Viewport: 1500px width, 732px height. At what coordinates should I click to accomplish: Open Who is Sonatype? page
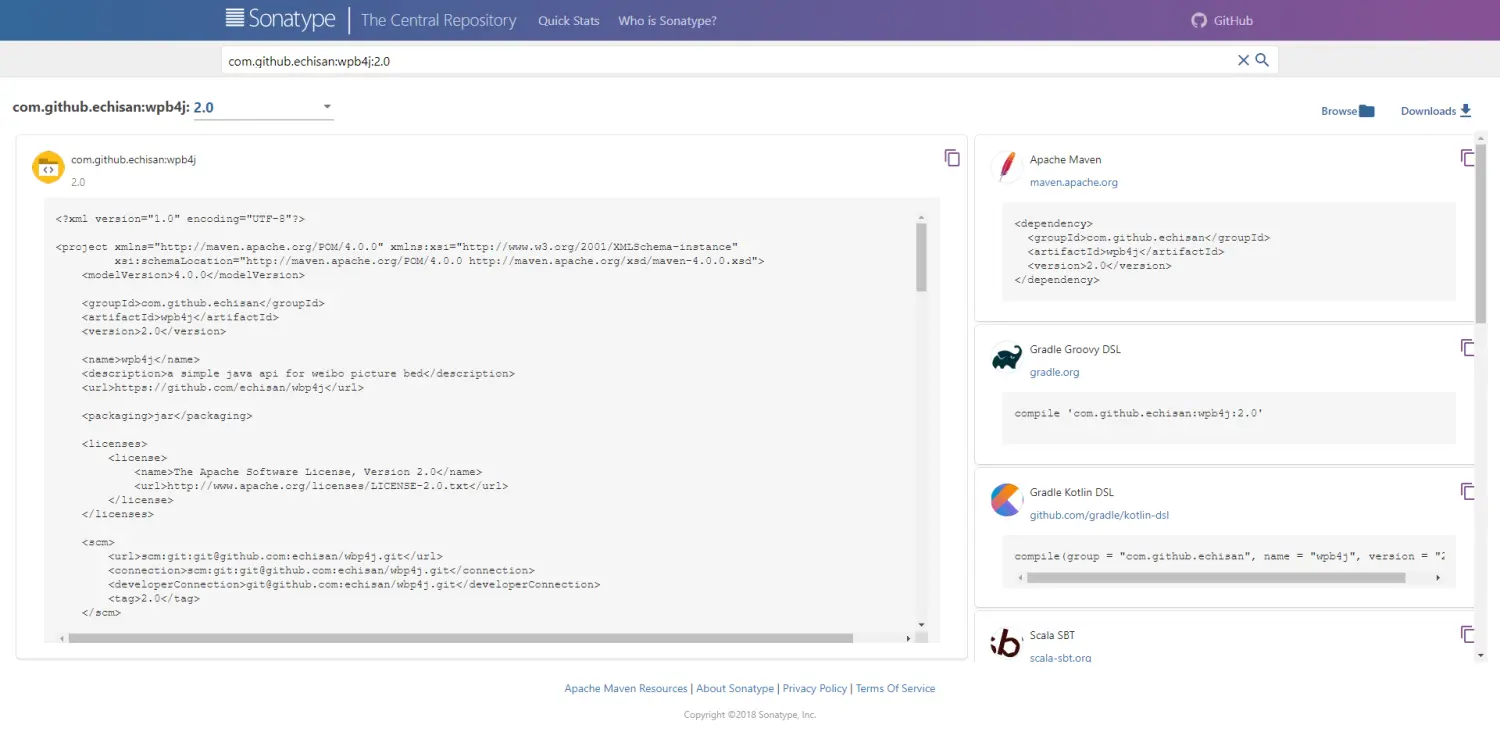pyautogui.click(x=667, y=20)
